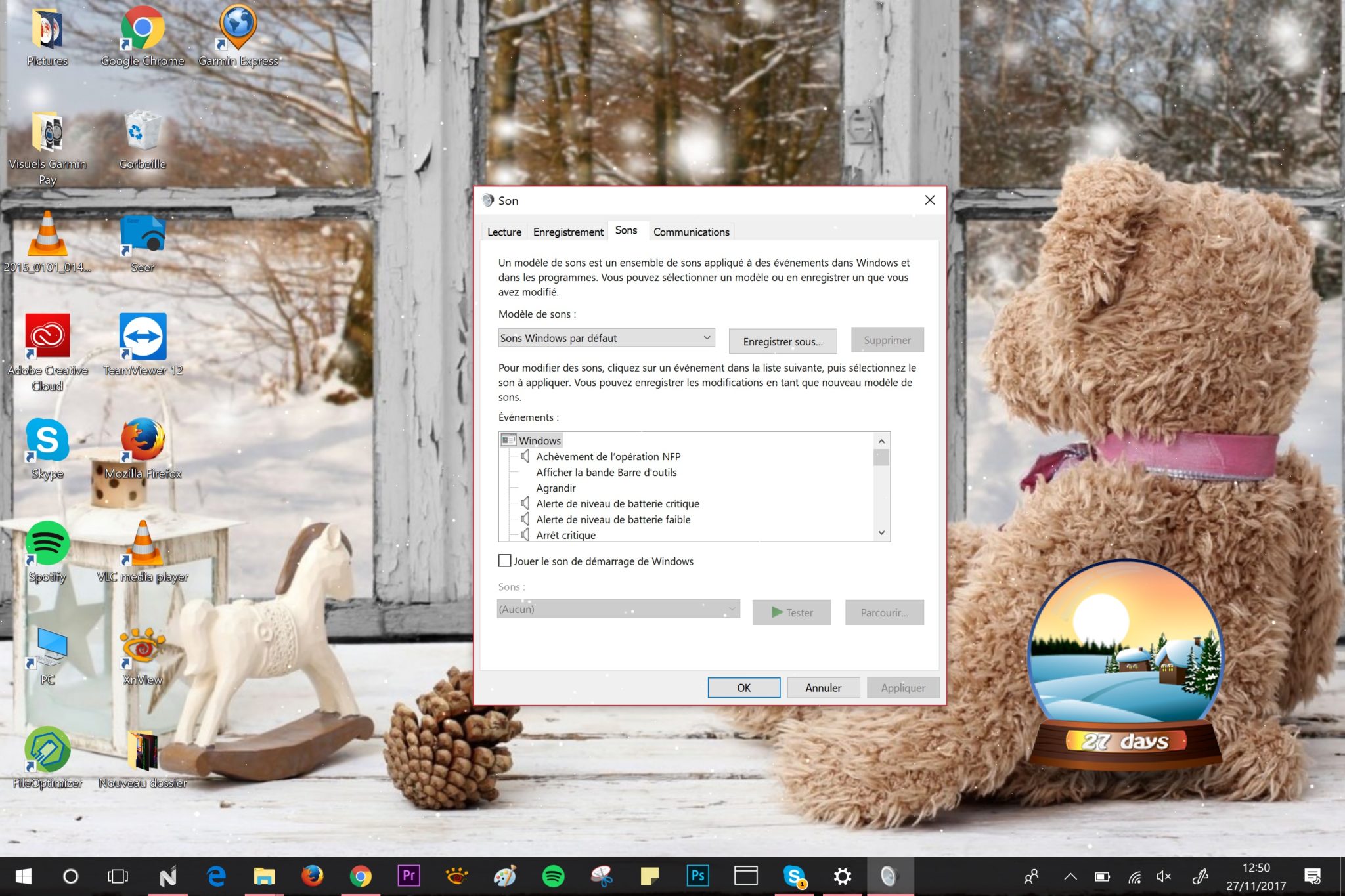Select Alerte de niveau de batterie critique
This screenshot has width=1345, height=896.
tap(617, 503)
